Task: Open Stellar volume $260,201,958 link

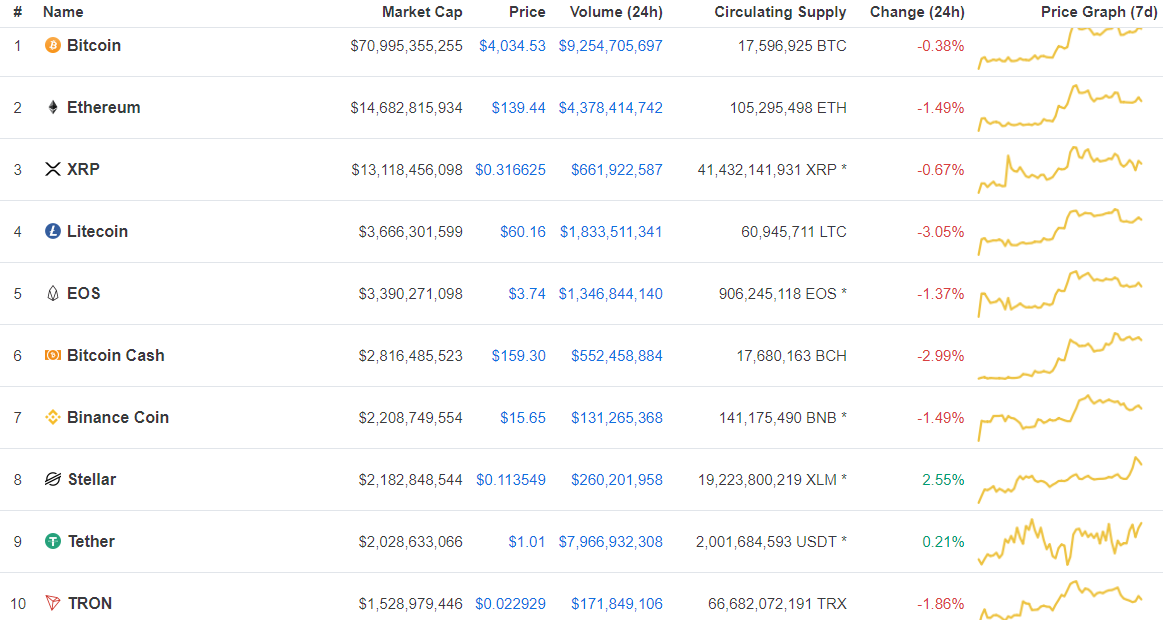Action: 617,480
